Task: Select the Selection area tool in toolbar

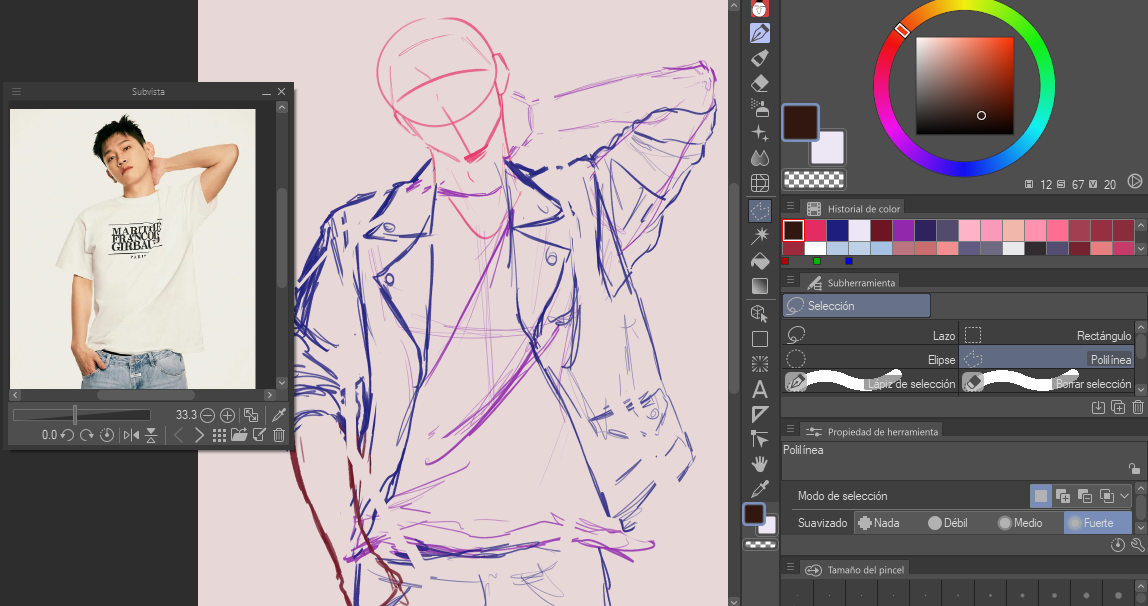Action: [x=760, y=211]
